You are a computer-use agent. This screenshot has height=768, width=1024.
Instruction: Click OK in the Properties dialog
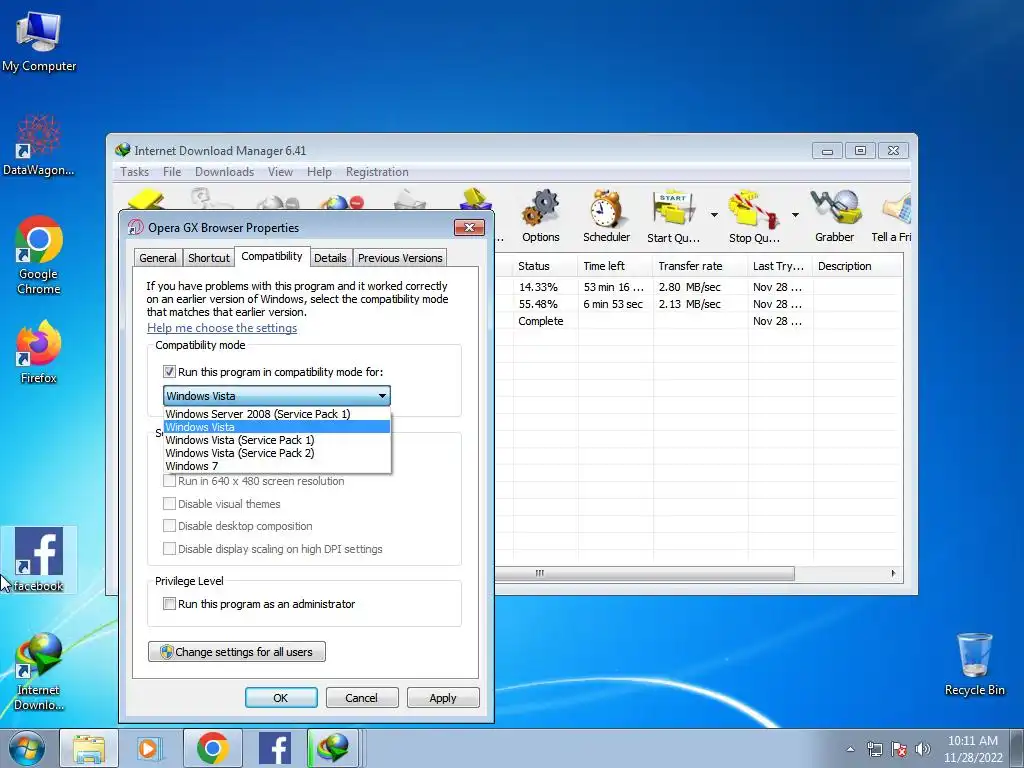click(x=281, y=697)
